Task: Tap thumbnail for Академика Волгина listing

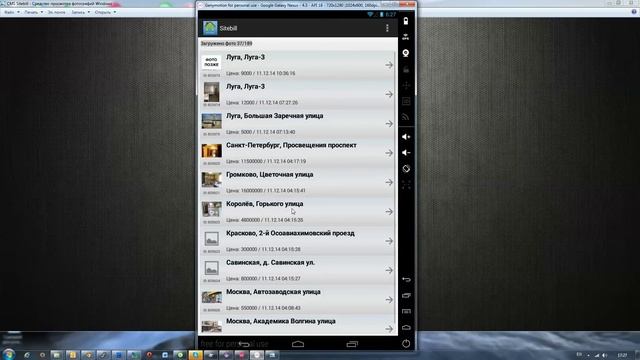Action: click(211, 326)
